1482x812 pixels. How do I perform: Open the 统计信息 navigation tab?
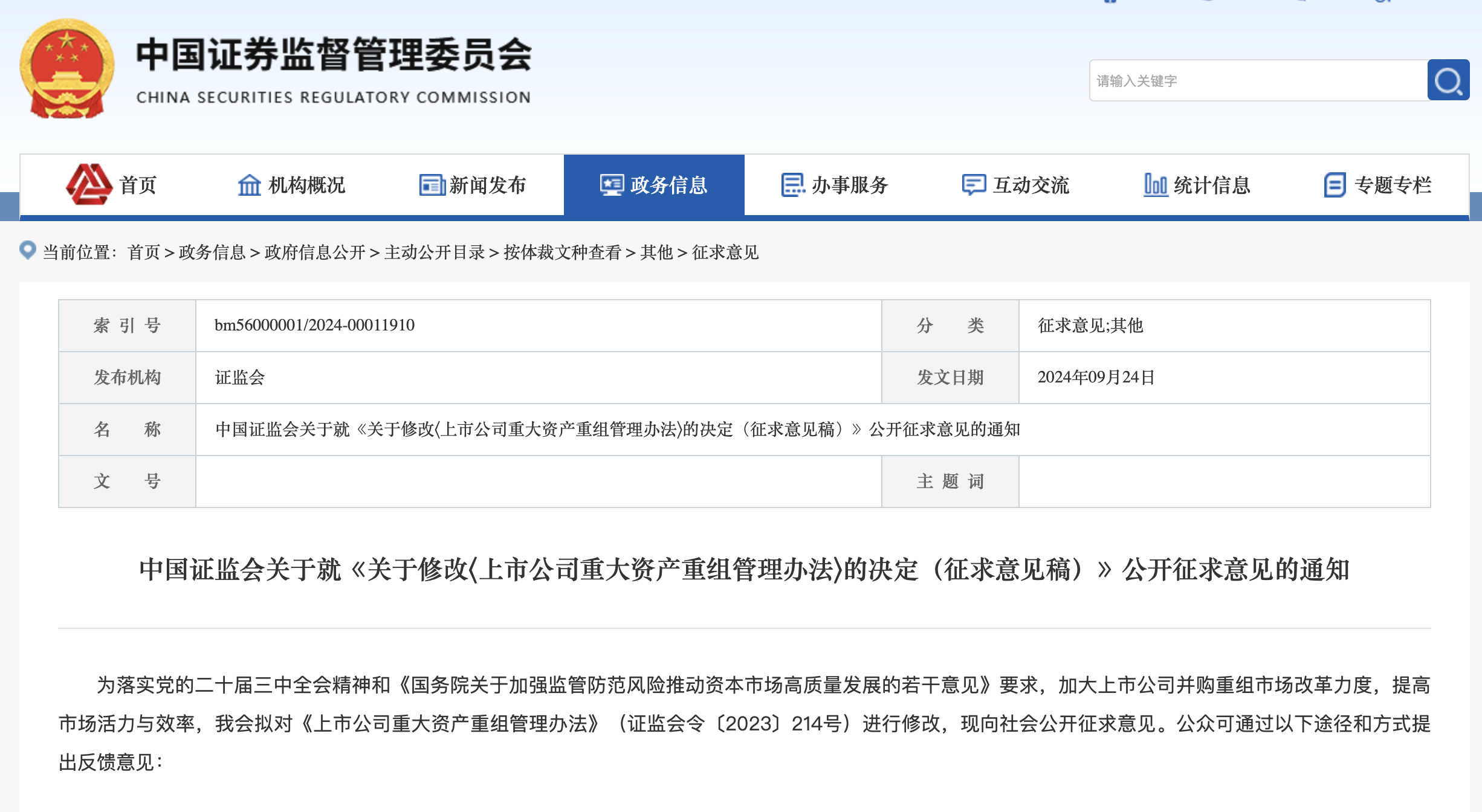click(x=1211, y=185)
